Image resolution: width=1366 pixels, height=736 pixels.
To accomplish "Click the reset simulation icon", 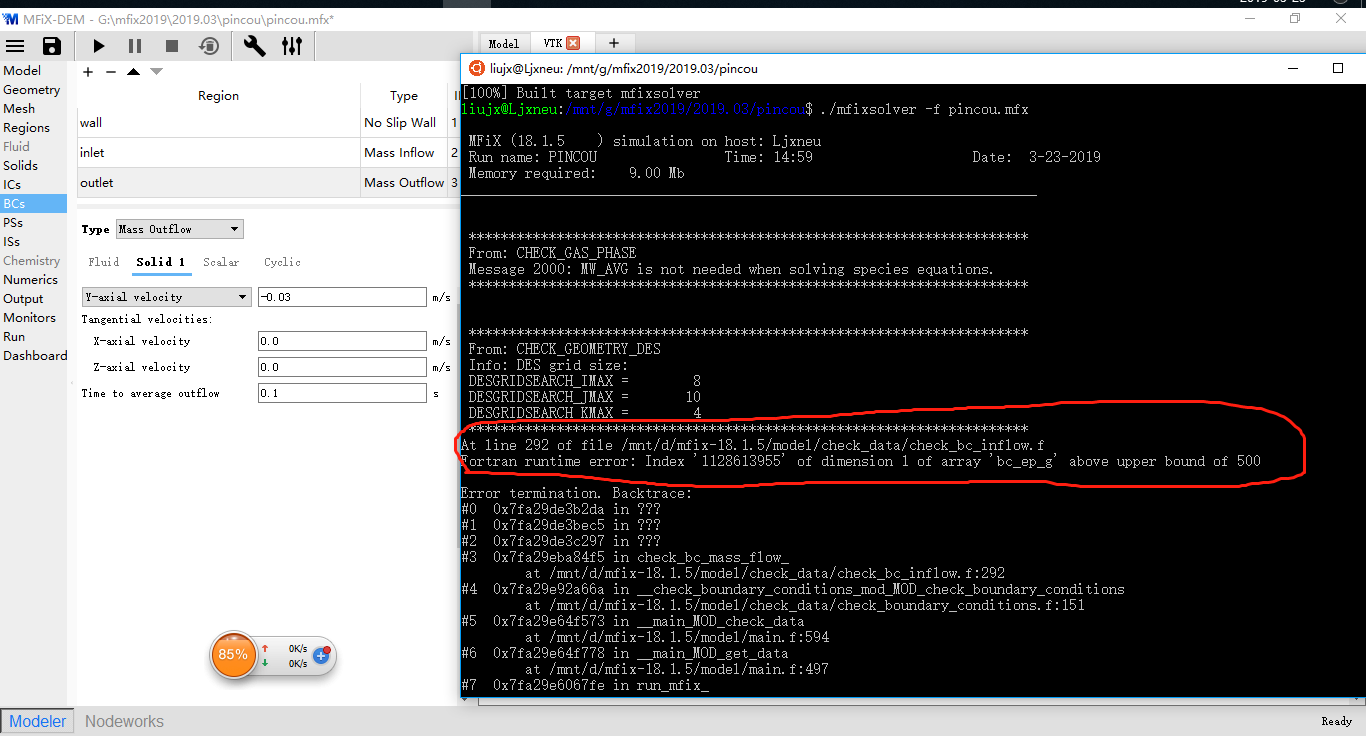I will pos(209,46).
